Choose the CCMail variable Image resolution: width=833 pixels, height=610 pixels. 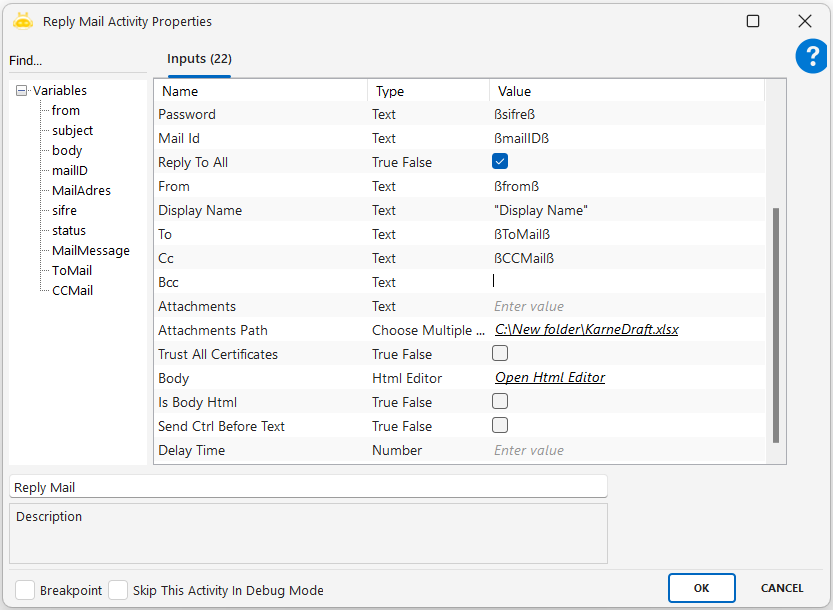click(x=72, y=291)
